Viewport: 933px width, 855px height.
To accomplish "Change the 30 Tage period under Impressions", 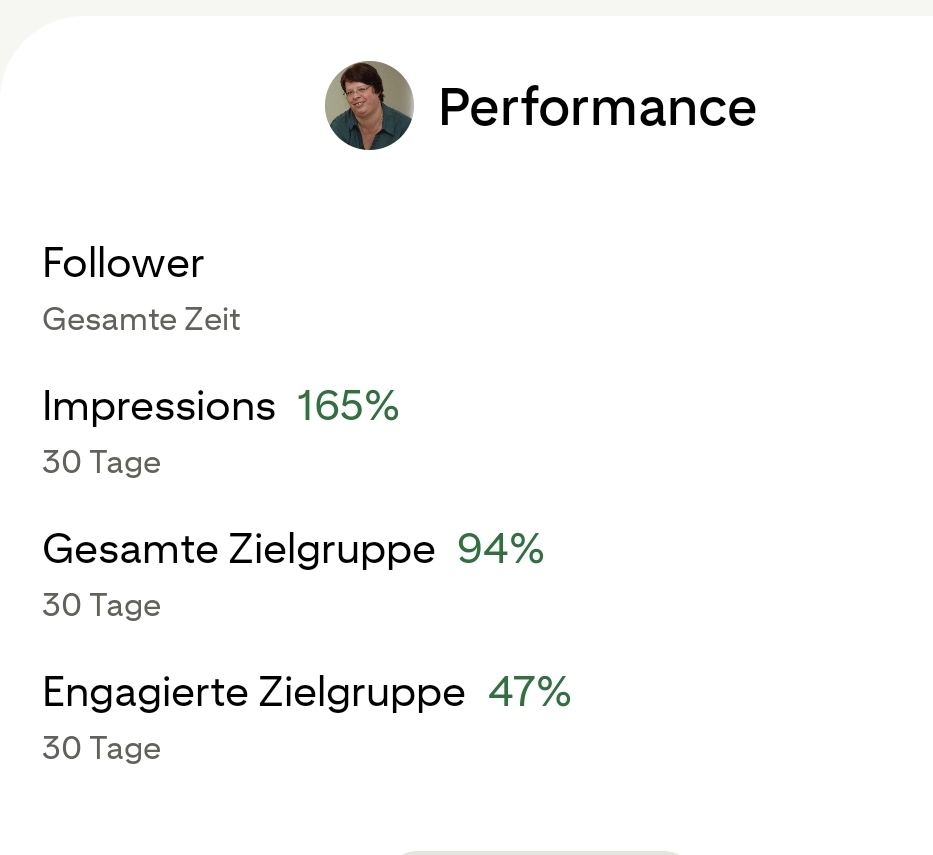I will click(x=101, y=462).
